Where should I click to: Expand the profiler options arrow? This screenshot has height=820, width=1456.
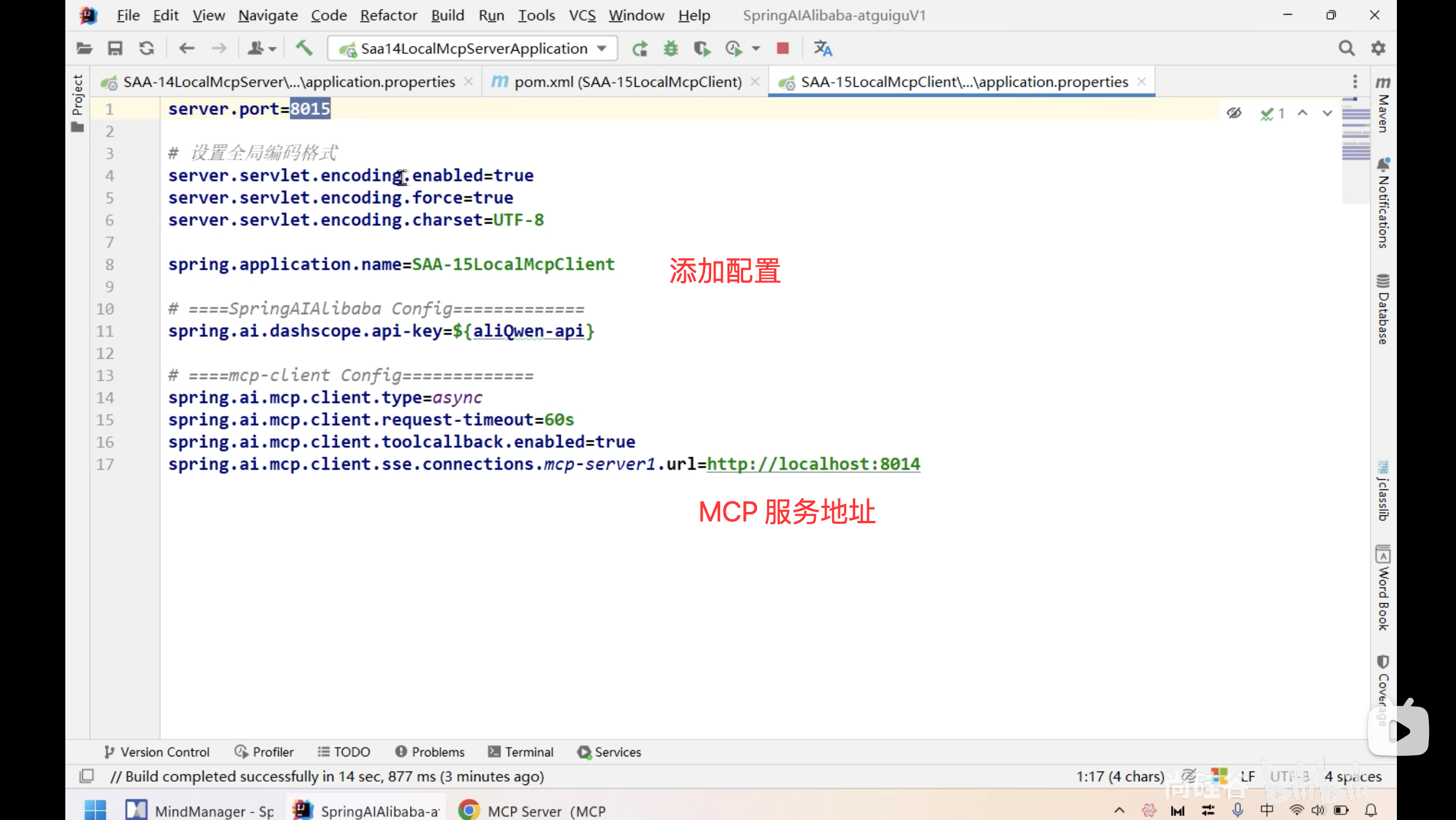[756, 49]
